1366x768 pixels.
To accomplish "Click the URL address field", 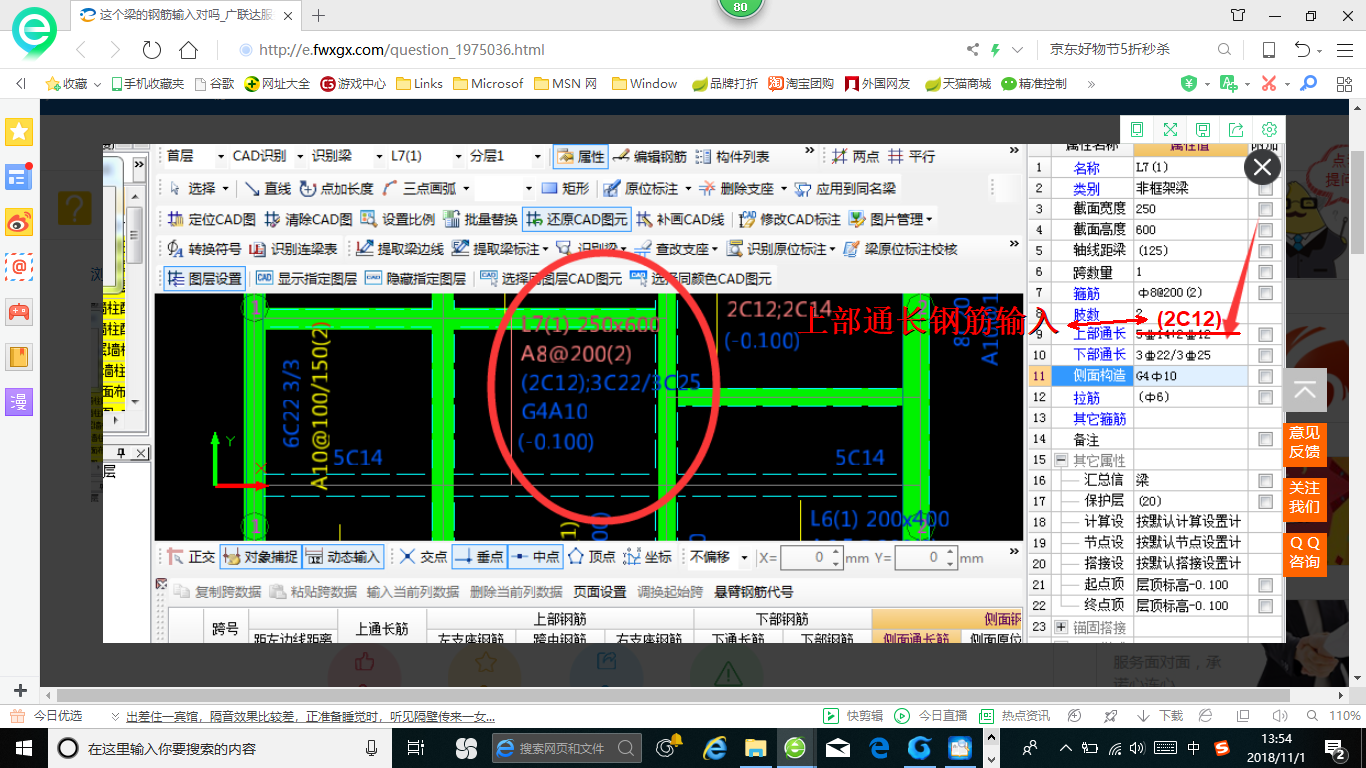I will pyautogui.click(x=595, y=49).
